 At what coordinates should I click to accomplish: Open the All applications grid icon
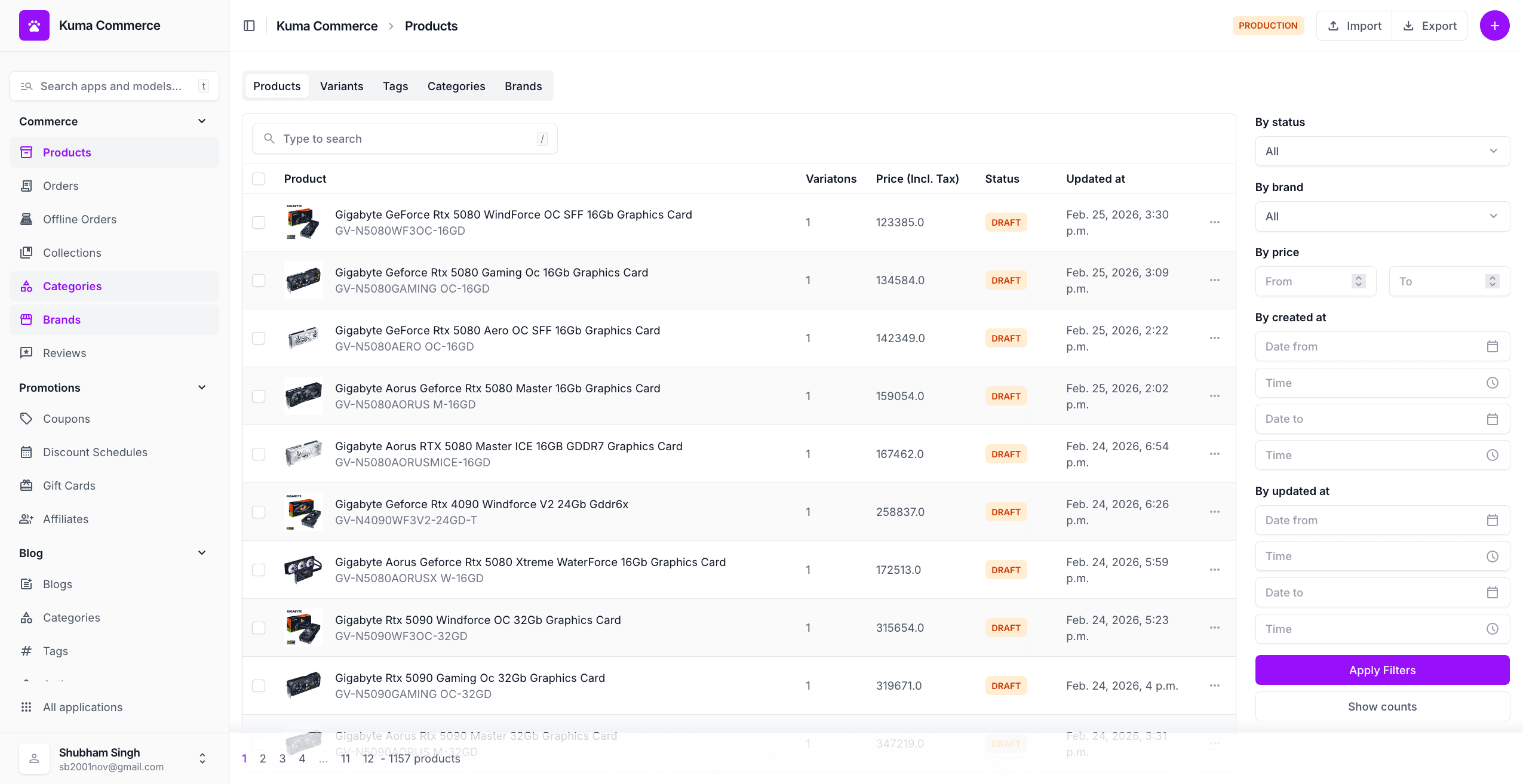click(26, 707)
